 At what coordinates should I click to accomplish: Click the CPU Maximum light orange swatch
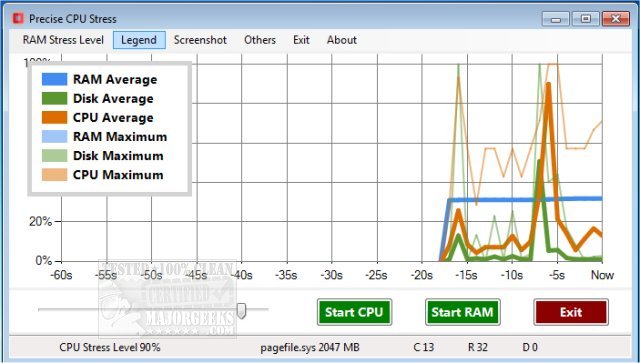[x=54, y=175]
